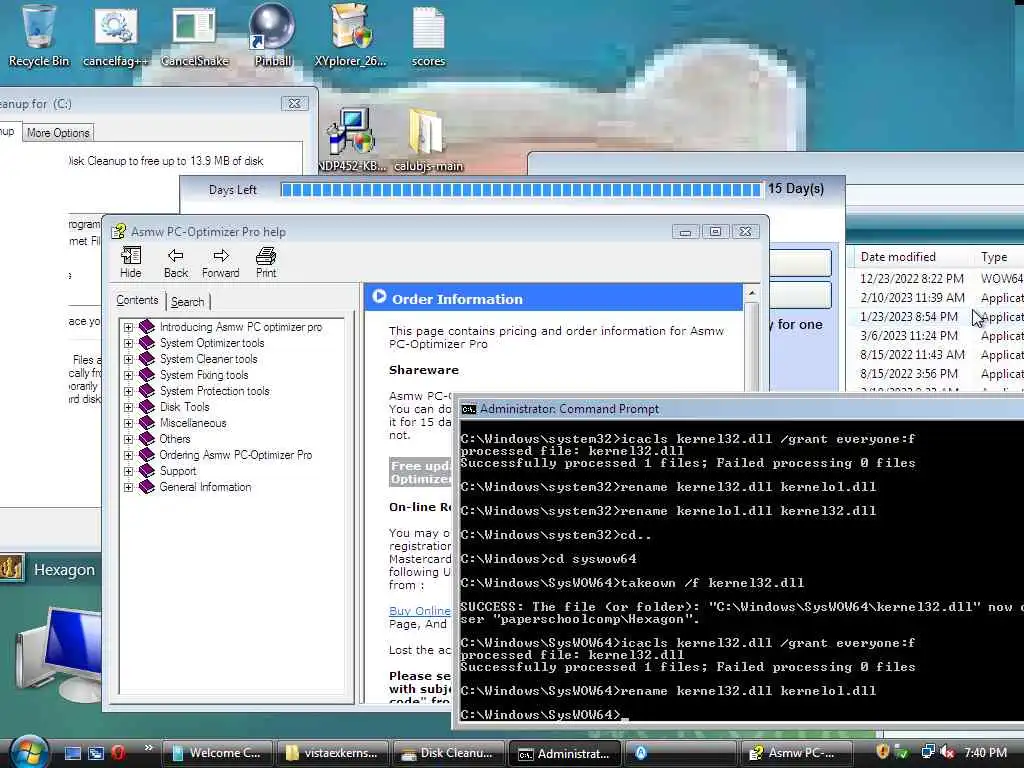The width and height of the screenshot is (1024, 768).
Task: Close the Disk Cleanup dialog
Action: [x=295, y=103]
